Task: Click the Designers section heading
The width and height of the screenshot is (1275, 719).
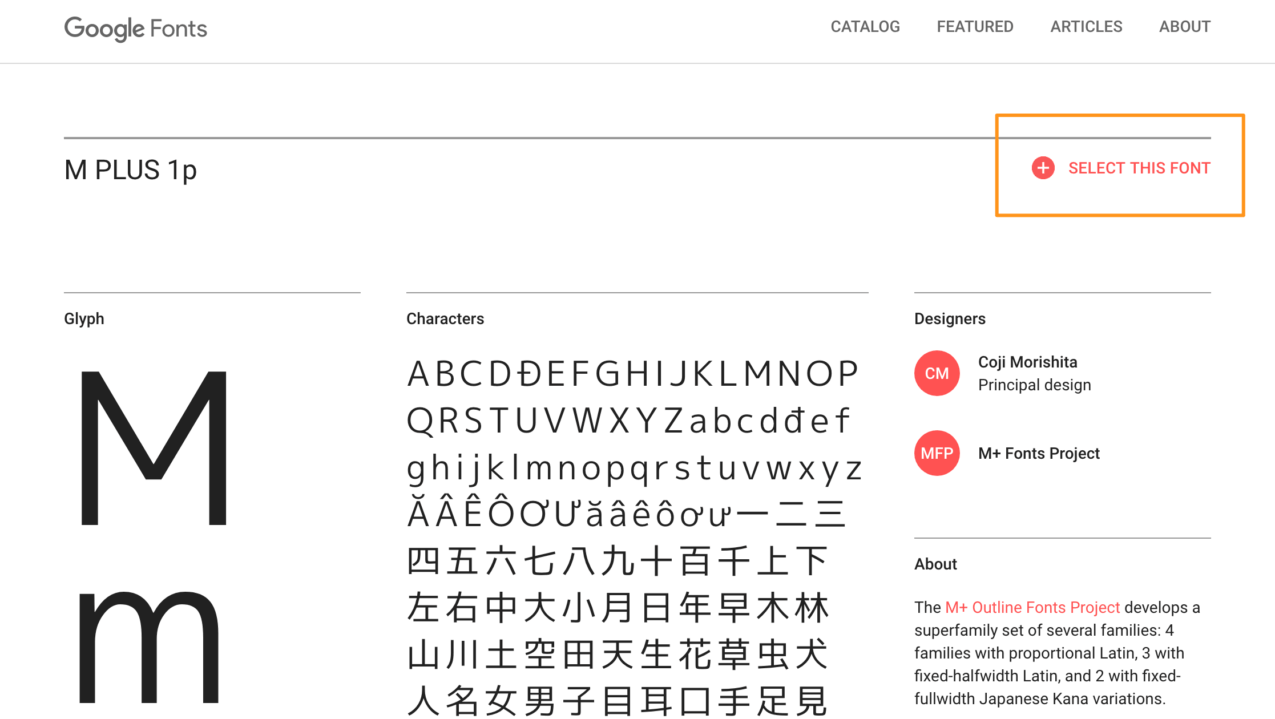Action: point(949,318)
